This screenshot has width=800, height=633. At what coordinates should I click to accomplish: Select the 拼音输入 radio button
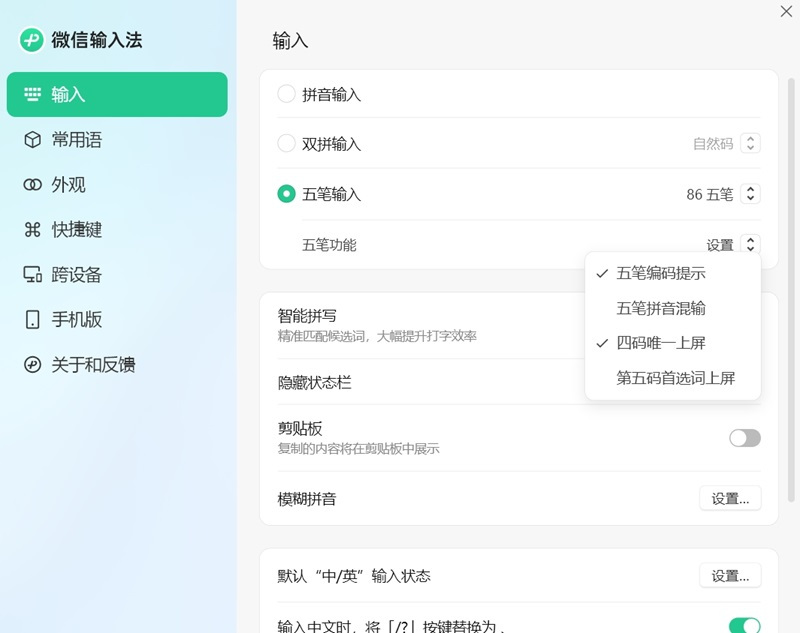286,95
